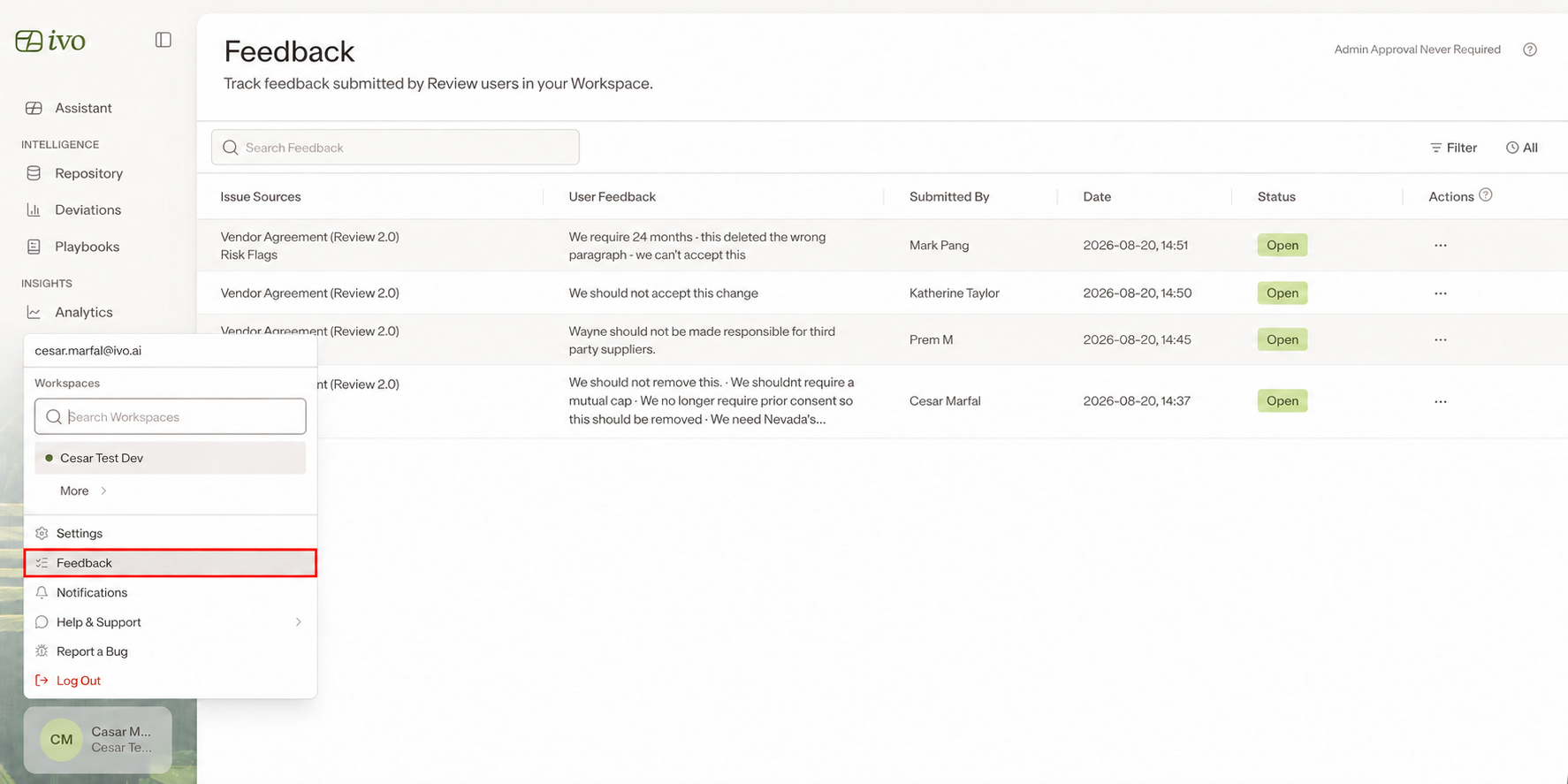1568x784 pixels.
Task: Click Log Out
Action: click(x=171, y=681)
